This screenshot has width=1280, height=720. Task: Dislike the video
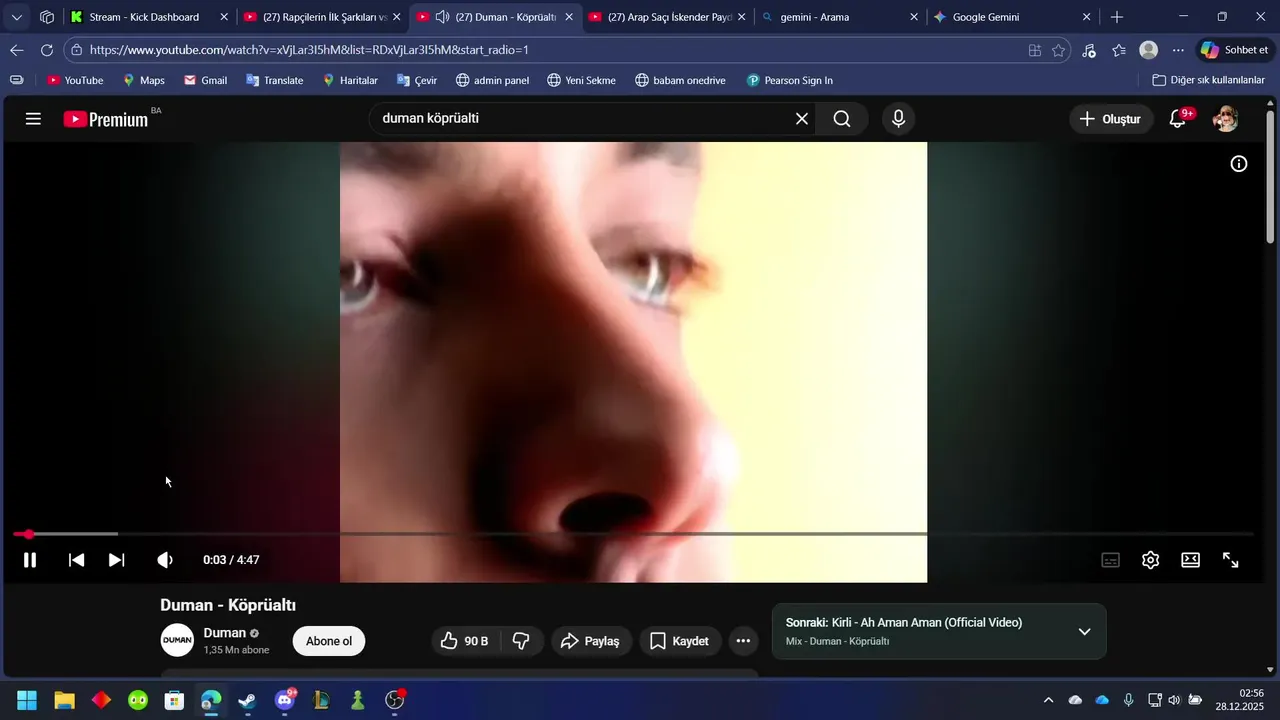pyautogui.click(x=521, y=641)
